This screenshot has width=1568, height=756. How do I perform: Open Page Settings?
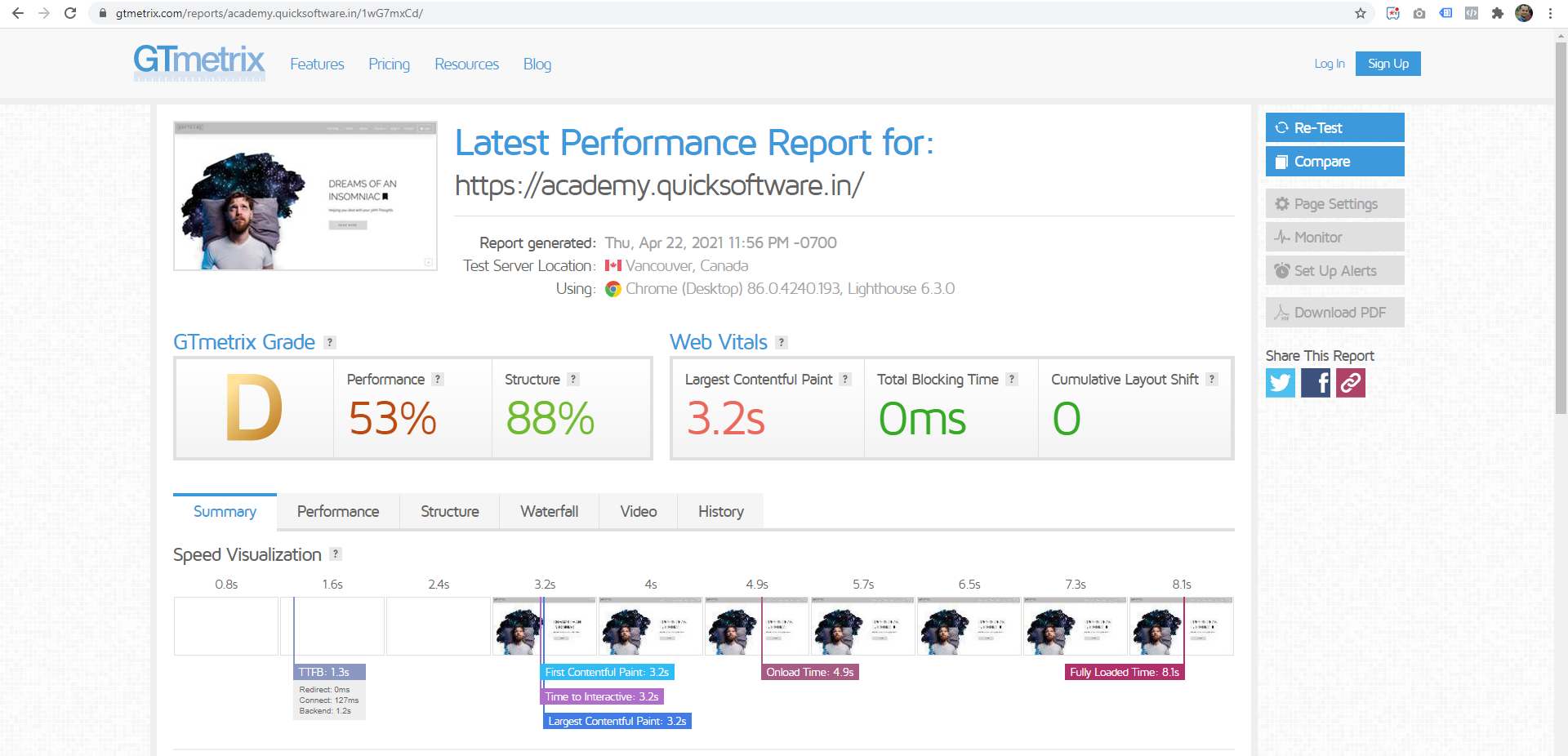coord(1335,204)
